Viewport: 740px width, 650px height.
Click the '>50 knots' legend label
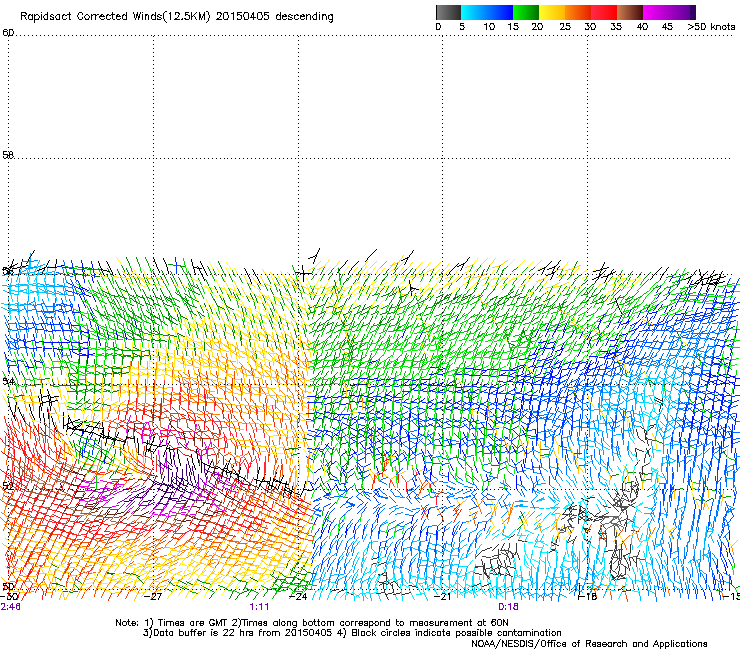(711, 27)
